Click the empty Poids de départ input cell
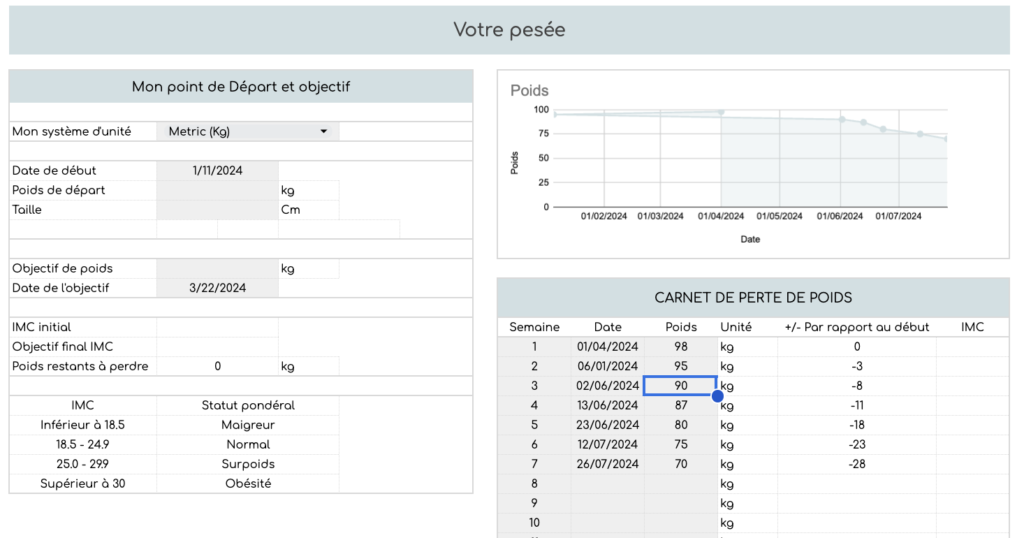Screen dimensions: 1024x538 [x=217, y=190]
